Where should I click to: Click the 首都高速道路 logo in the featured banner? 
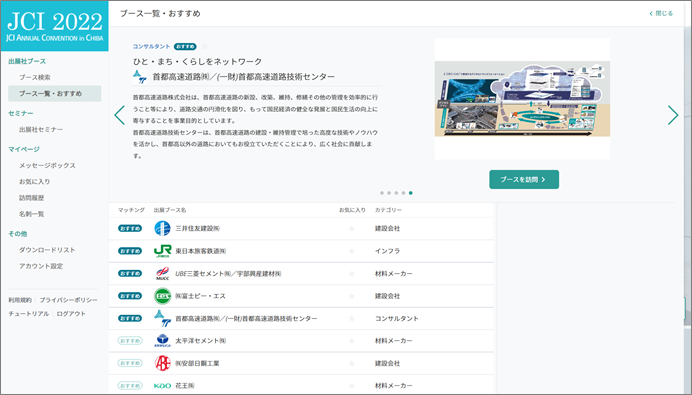point(139,77)
